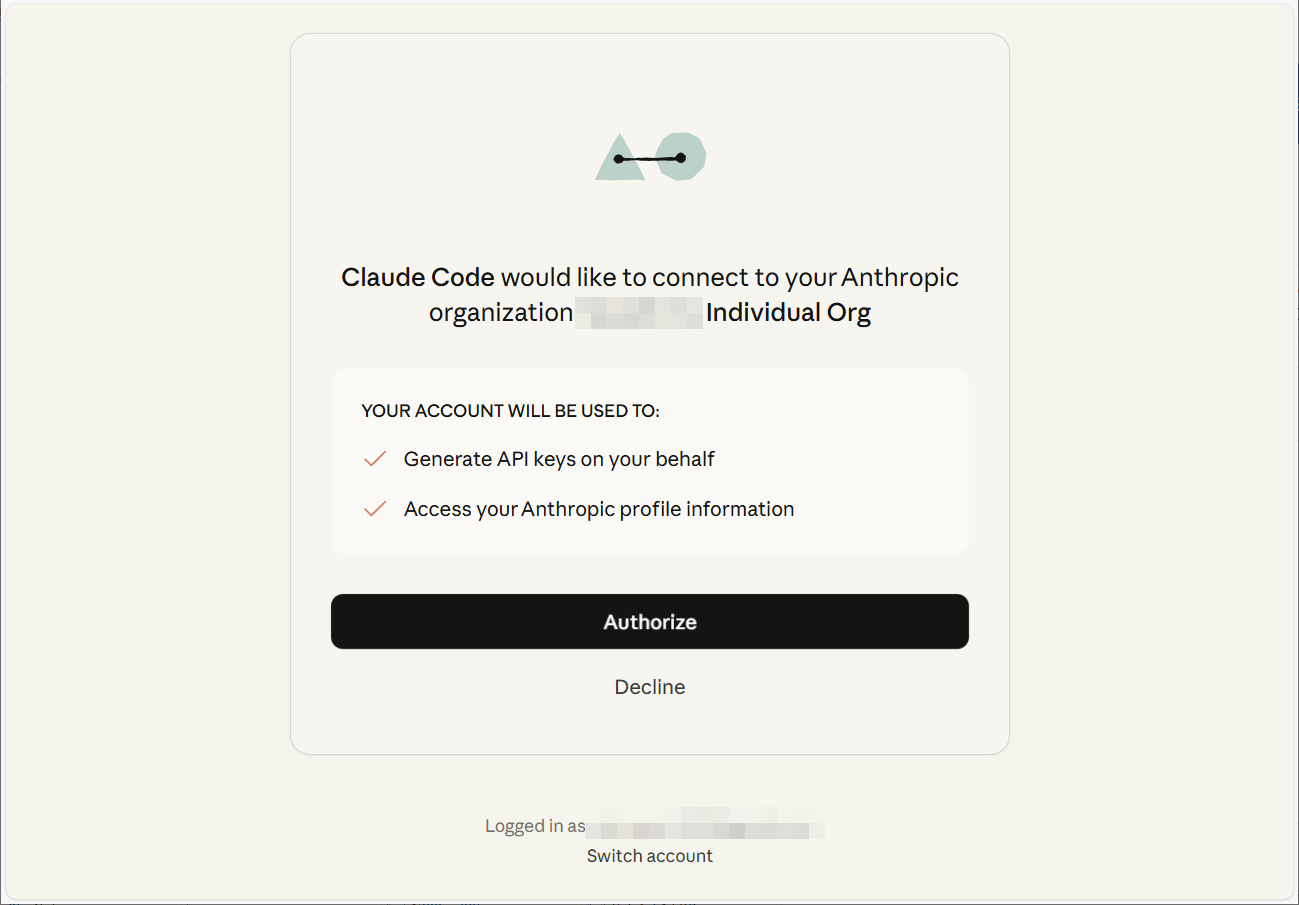Decline the connection request

click(650, 687)
